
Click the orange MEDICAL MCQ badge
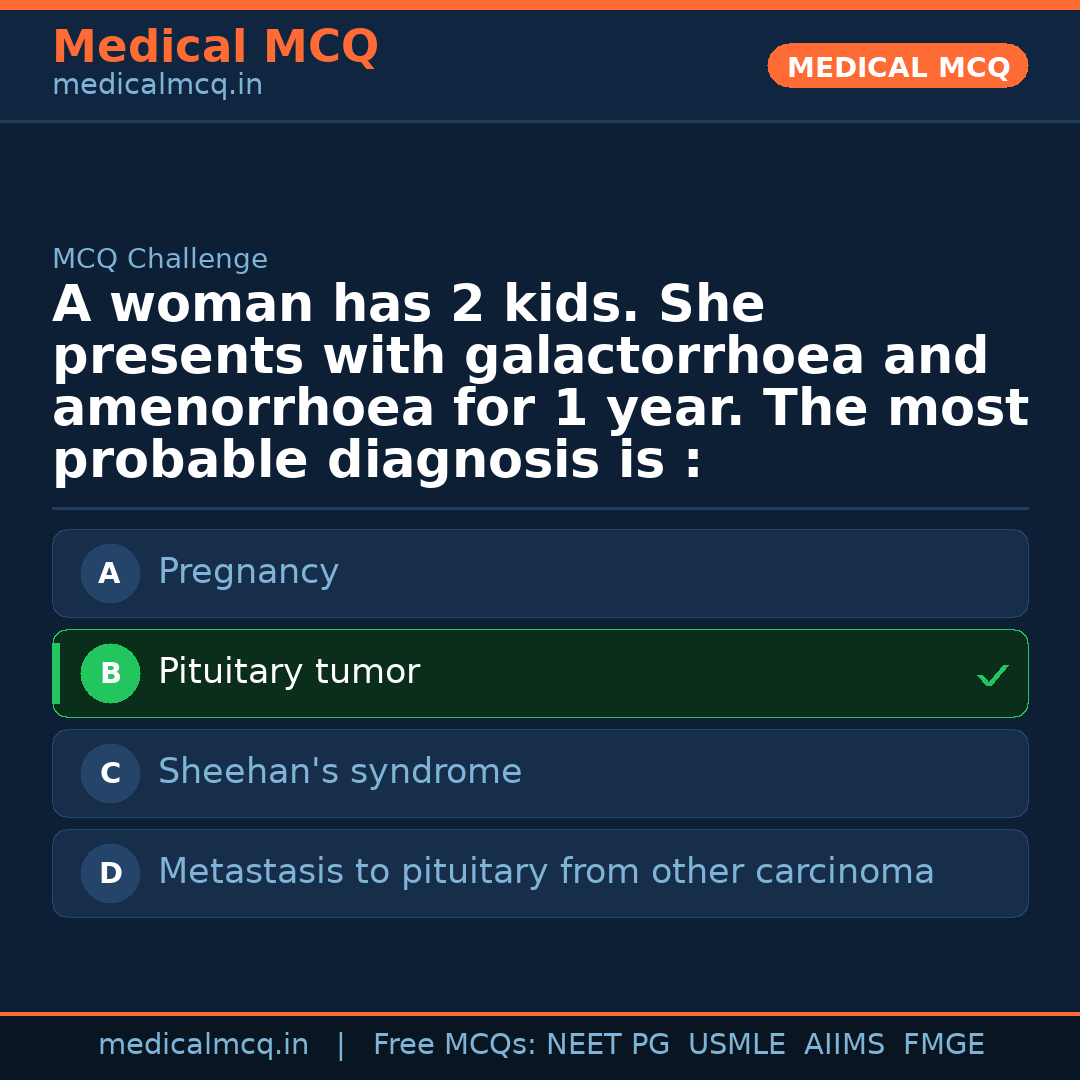(x=897, y=67)
